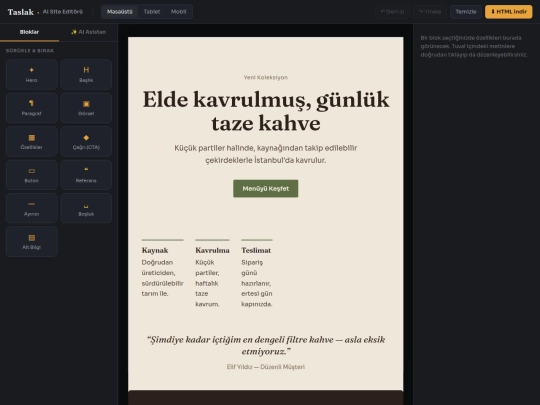
Task: Select the 'Kaynak' feature title
Action: click(x=155, y=250)
